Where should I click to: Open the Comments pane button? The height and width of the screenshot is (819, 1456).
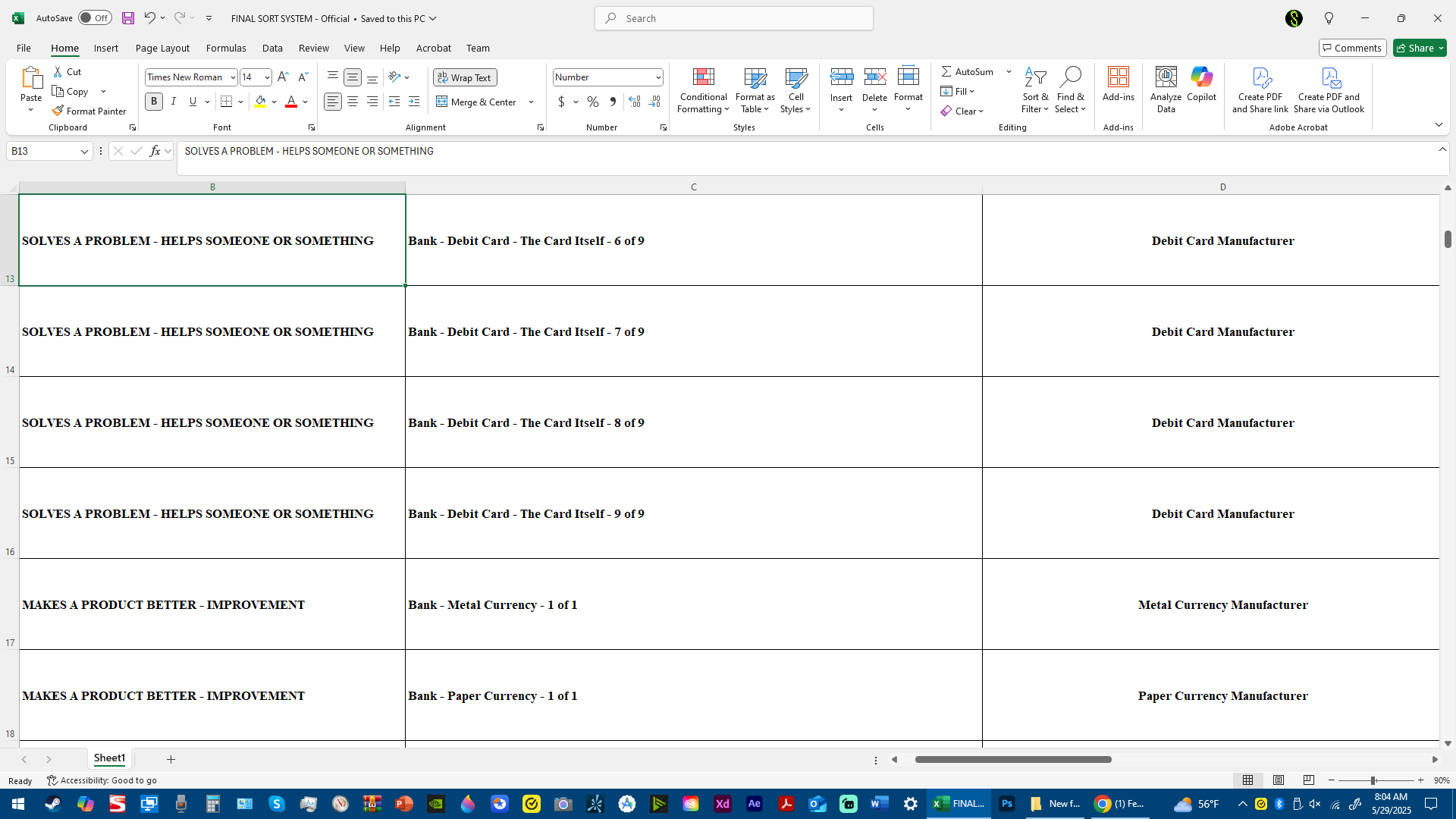(x=1352, y=48)
